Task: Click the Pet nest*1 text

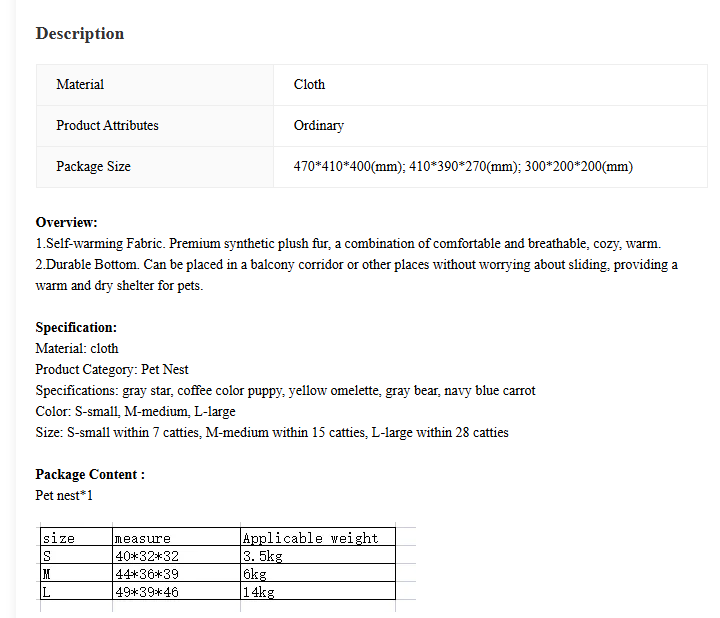Action: 64,495
